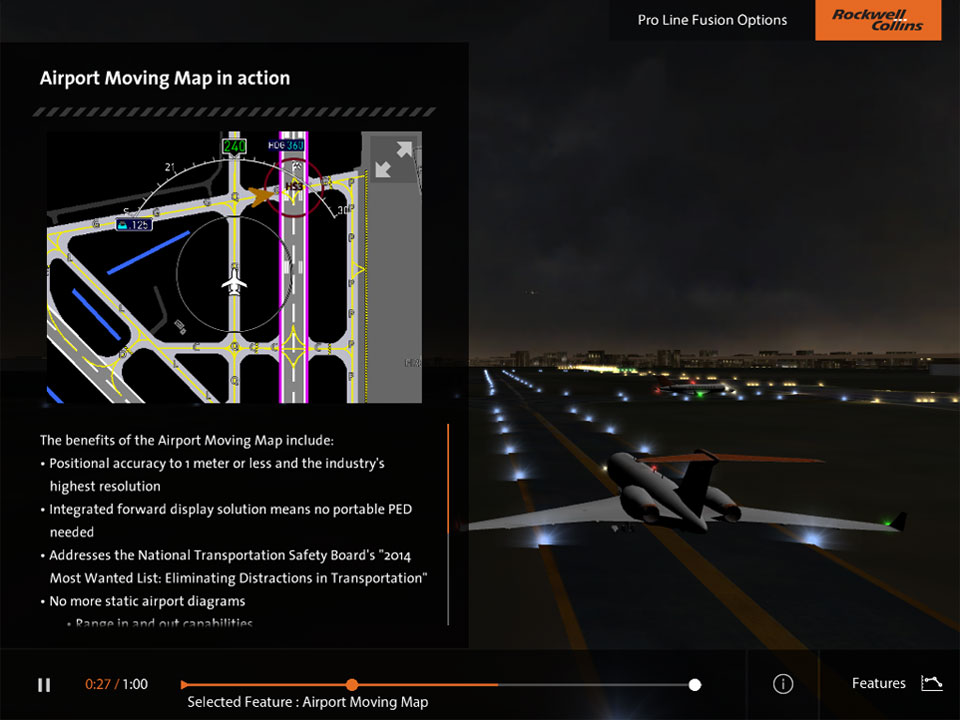Open the information icon in bottom bar
The image size is (960, 720).
click(783, 684)
